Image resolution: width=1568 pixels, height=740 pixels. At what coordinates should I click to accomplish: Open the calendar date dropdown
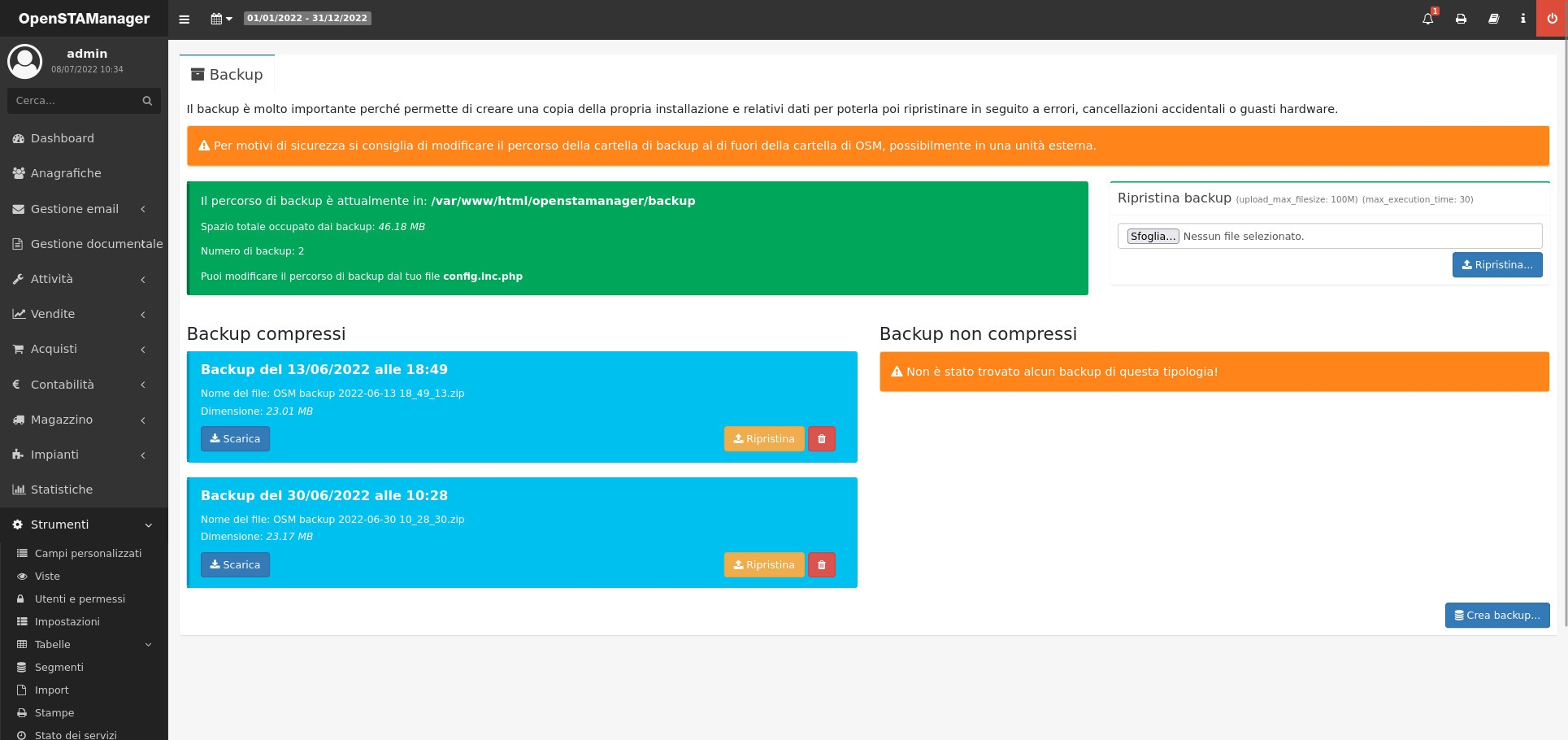pos(221,19)
